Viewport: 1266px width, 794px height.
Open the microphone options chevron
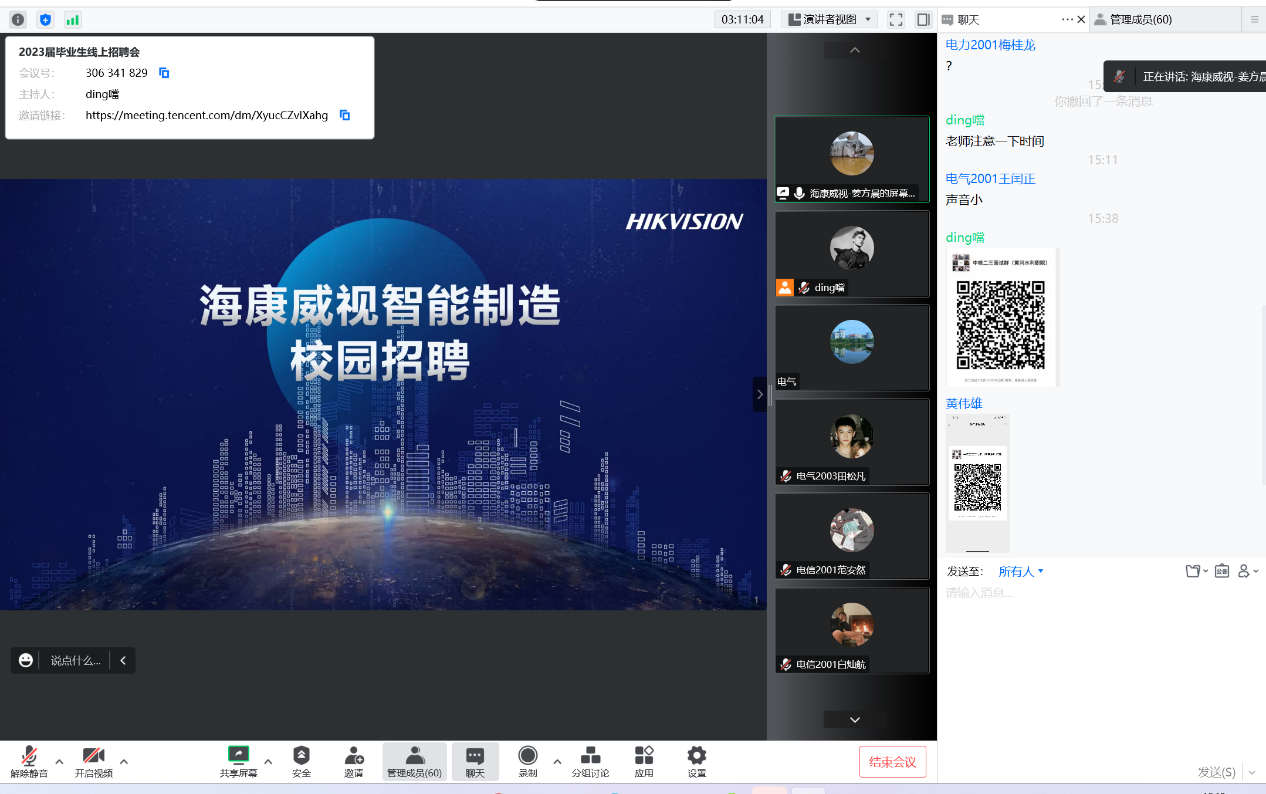[57, 759]
